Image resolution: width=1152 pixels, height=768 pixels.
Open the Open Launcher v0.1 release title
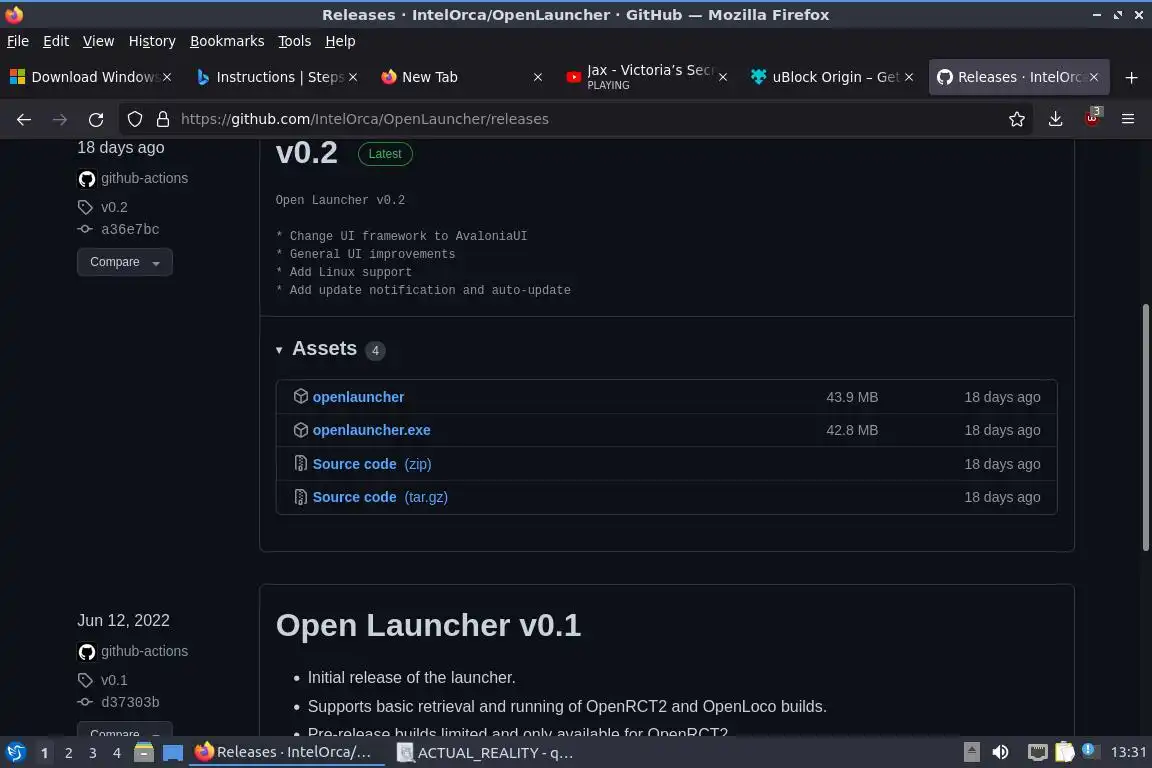click(x=428, y=625)
